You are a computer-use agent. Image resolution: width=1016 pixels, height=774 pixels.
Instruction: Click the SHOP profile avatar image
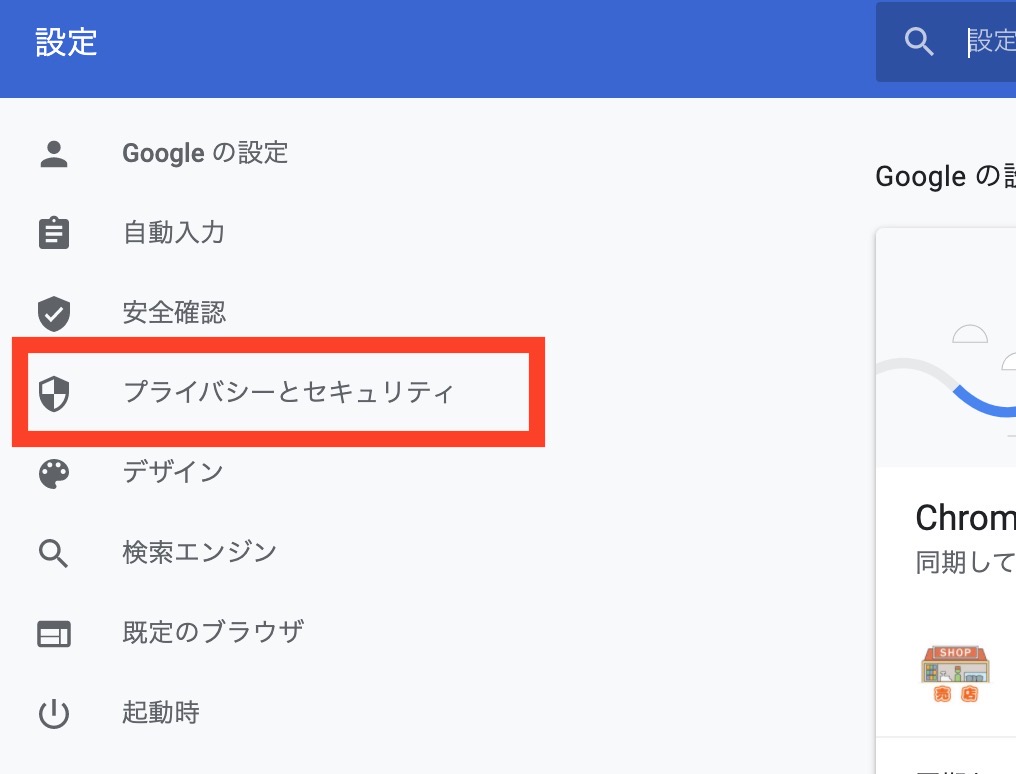tap(955, 674)
